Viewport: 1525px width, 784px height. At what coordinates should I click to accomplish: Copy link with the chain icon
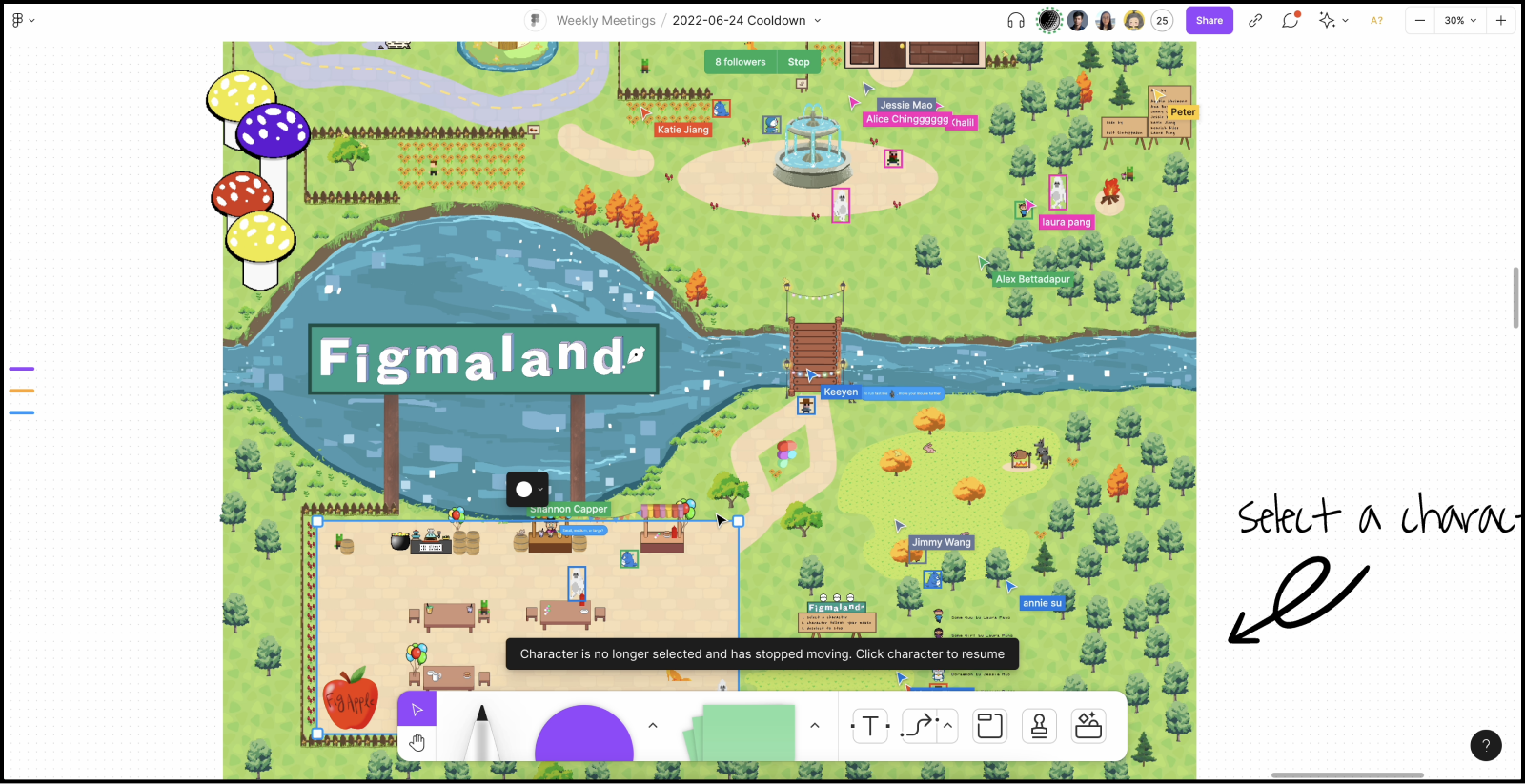click(x=1255, y=20)
